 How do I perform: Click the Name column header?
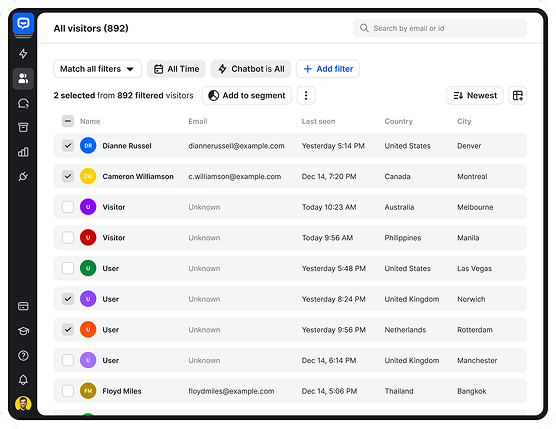[90, 121]
